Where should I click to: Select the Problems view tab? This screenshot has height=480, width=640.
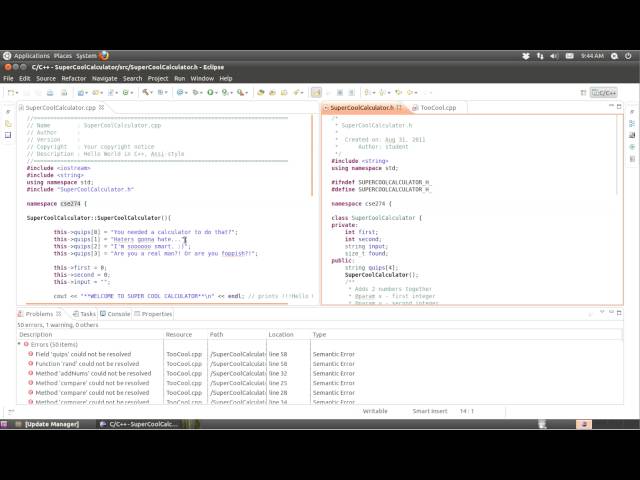pyautogui.click(x=39, y=314)
